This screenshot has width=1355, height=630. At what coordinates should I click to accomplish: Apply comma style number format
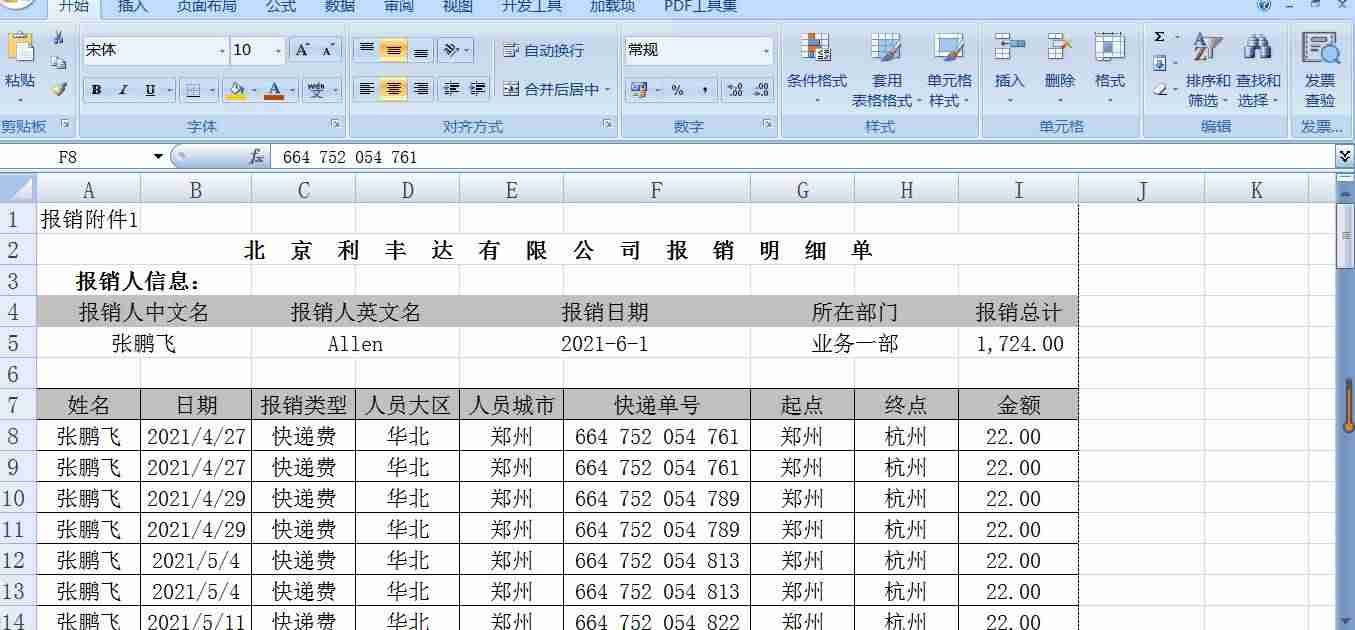tap(704, 90)
